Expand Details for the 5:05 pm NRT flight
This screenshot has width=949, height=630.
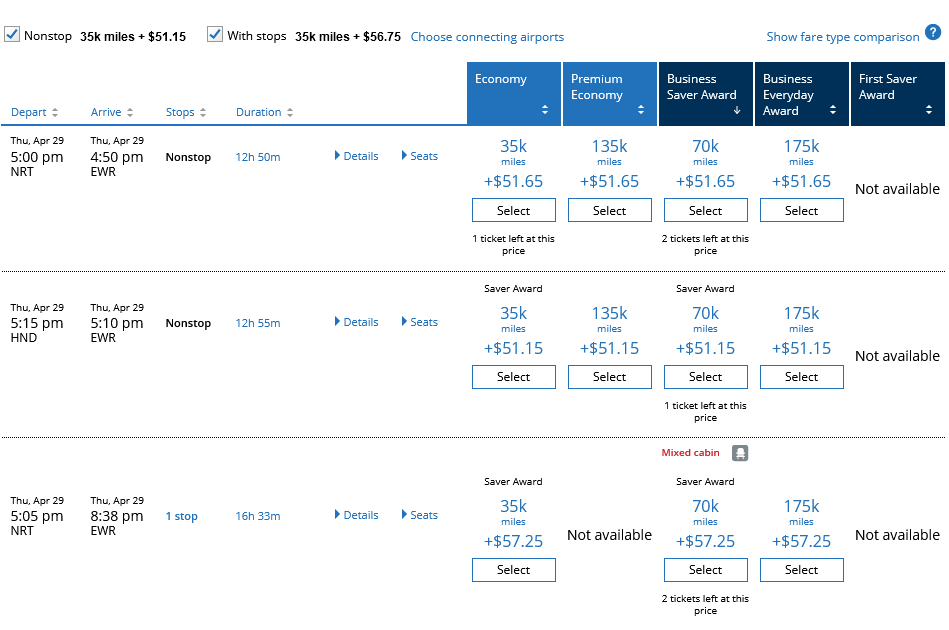point(356,515)
